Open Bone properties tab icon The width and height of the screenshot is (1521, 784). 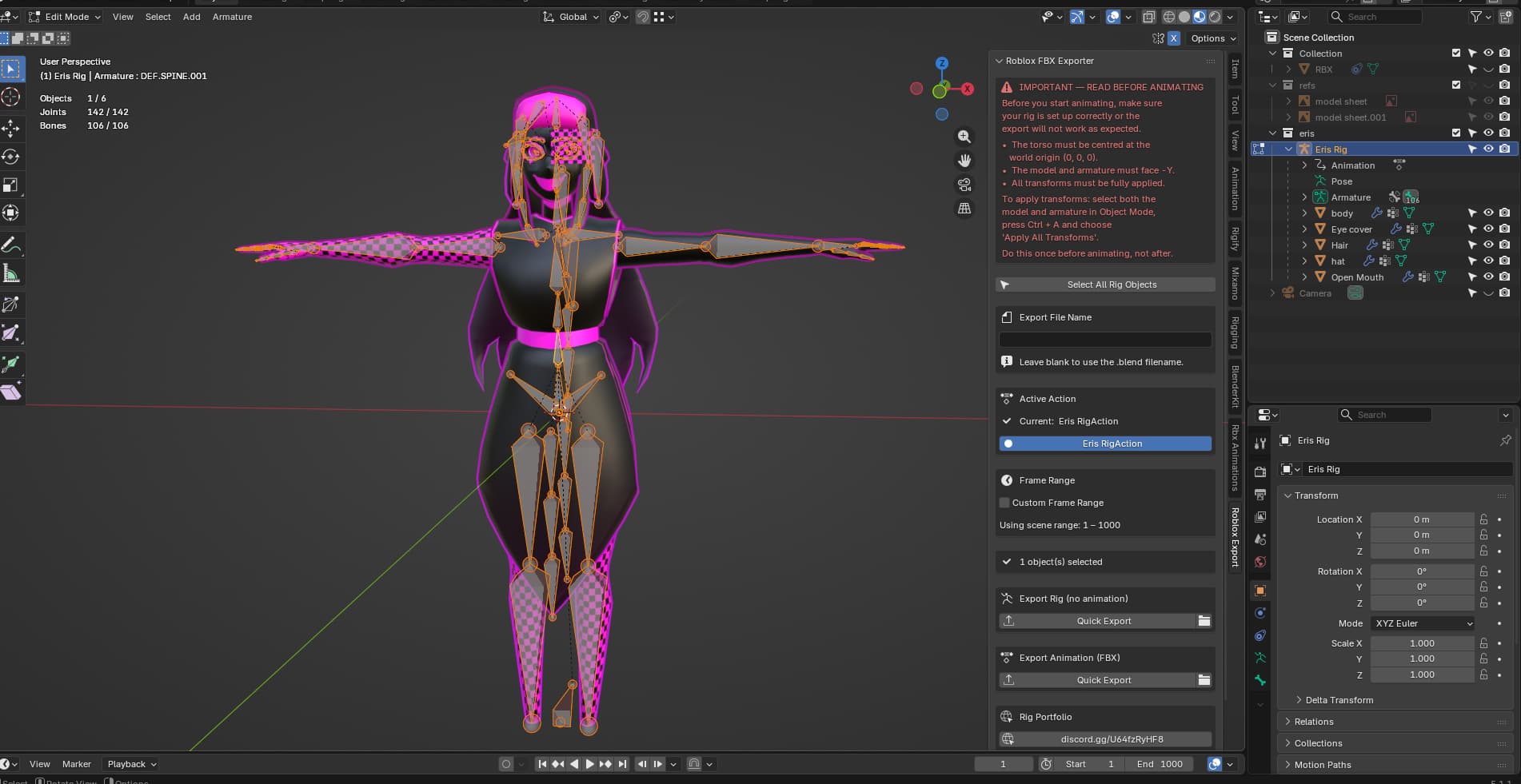click(x=1260, y=680)
